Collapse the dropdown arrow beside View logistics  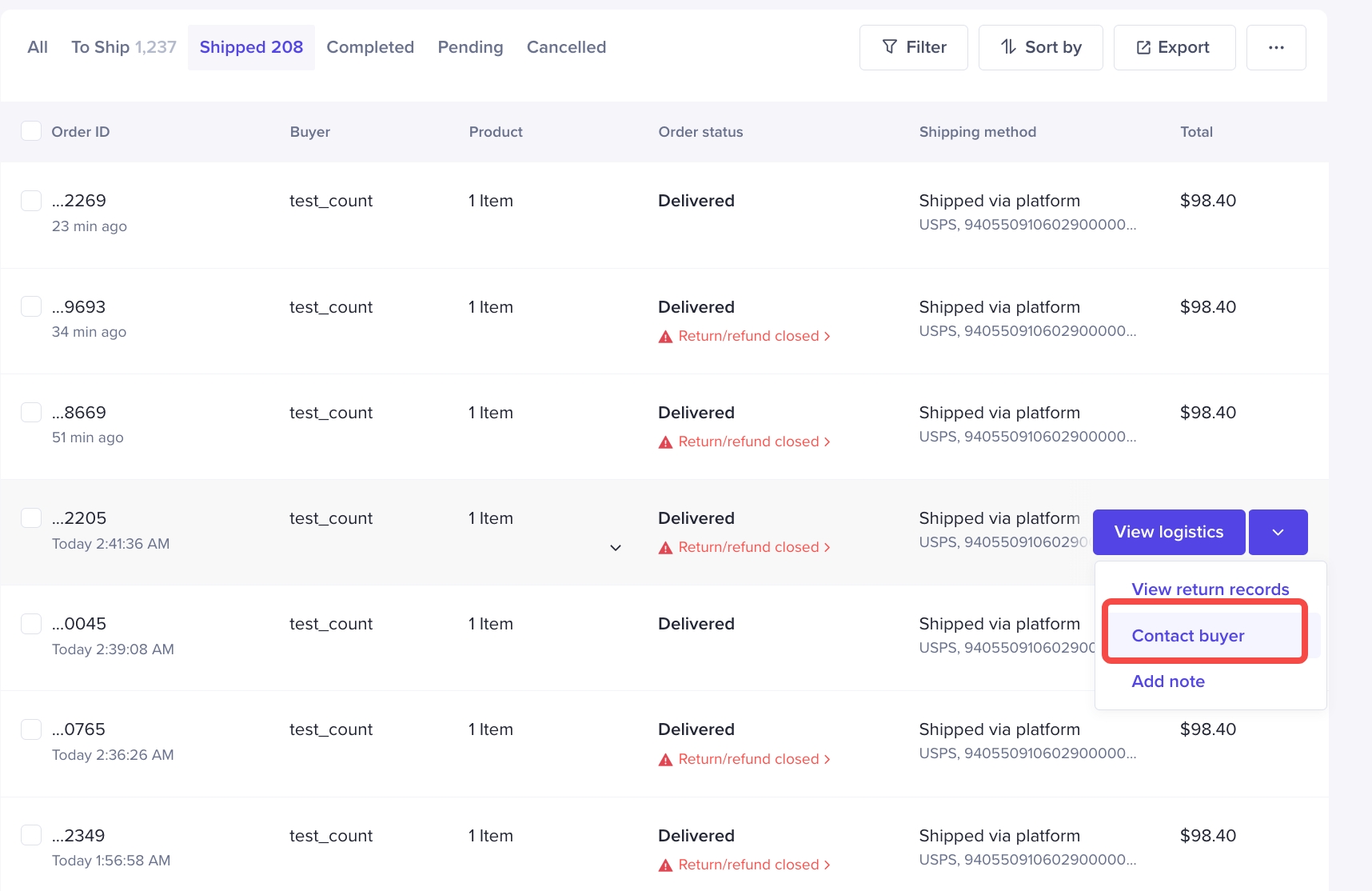(1278, 532)
